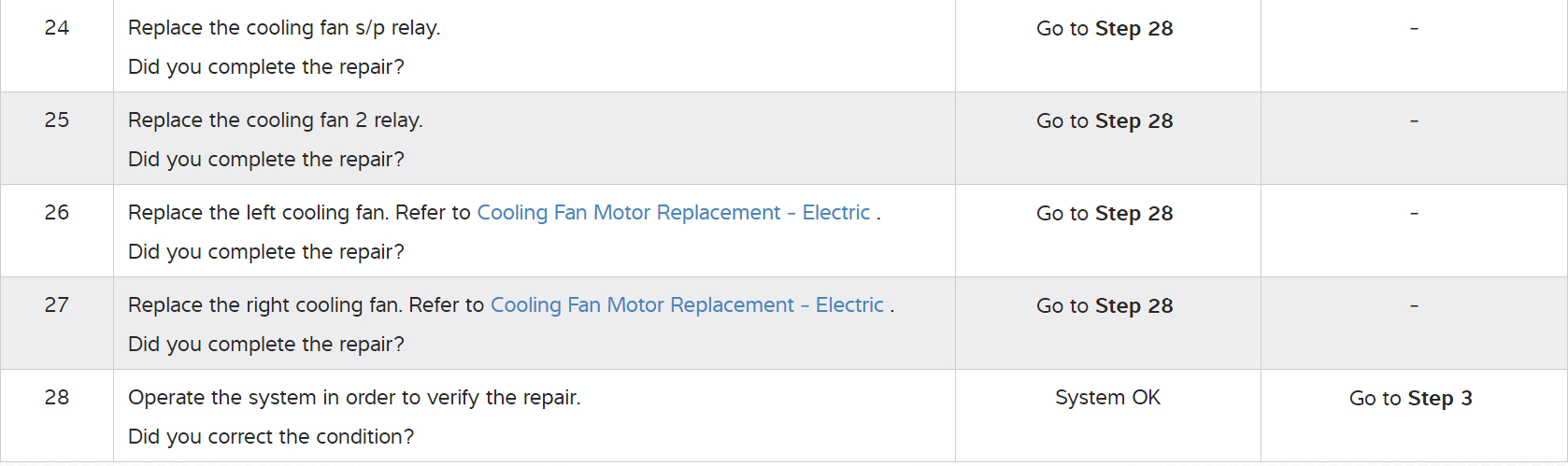This screenshot has width=1568, height=466.
Task: Click "Did you complete the repair?" in step 24
Action: [265, 67]
